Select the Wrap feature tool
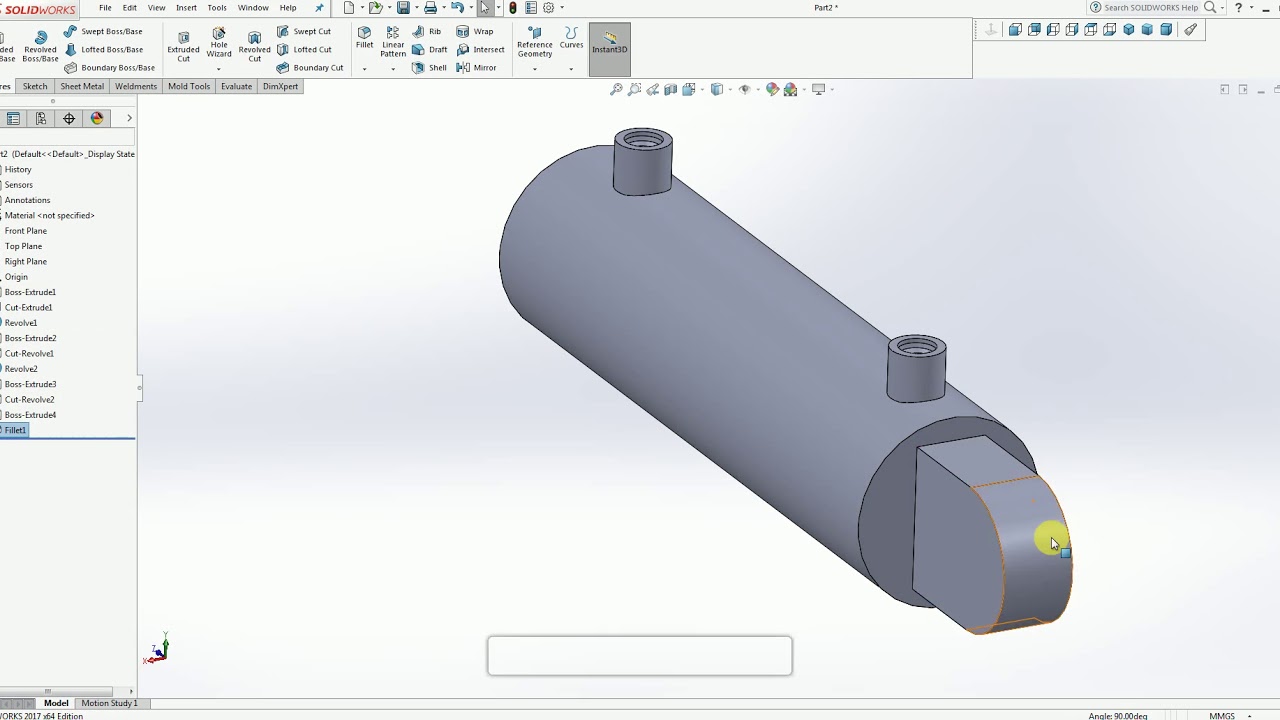Image resolution: width=1280 pixels, height=720 pixels. coord(475,31)
